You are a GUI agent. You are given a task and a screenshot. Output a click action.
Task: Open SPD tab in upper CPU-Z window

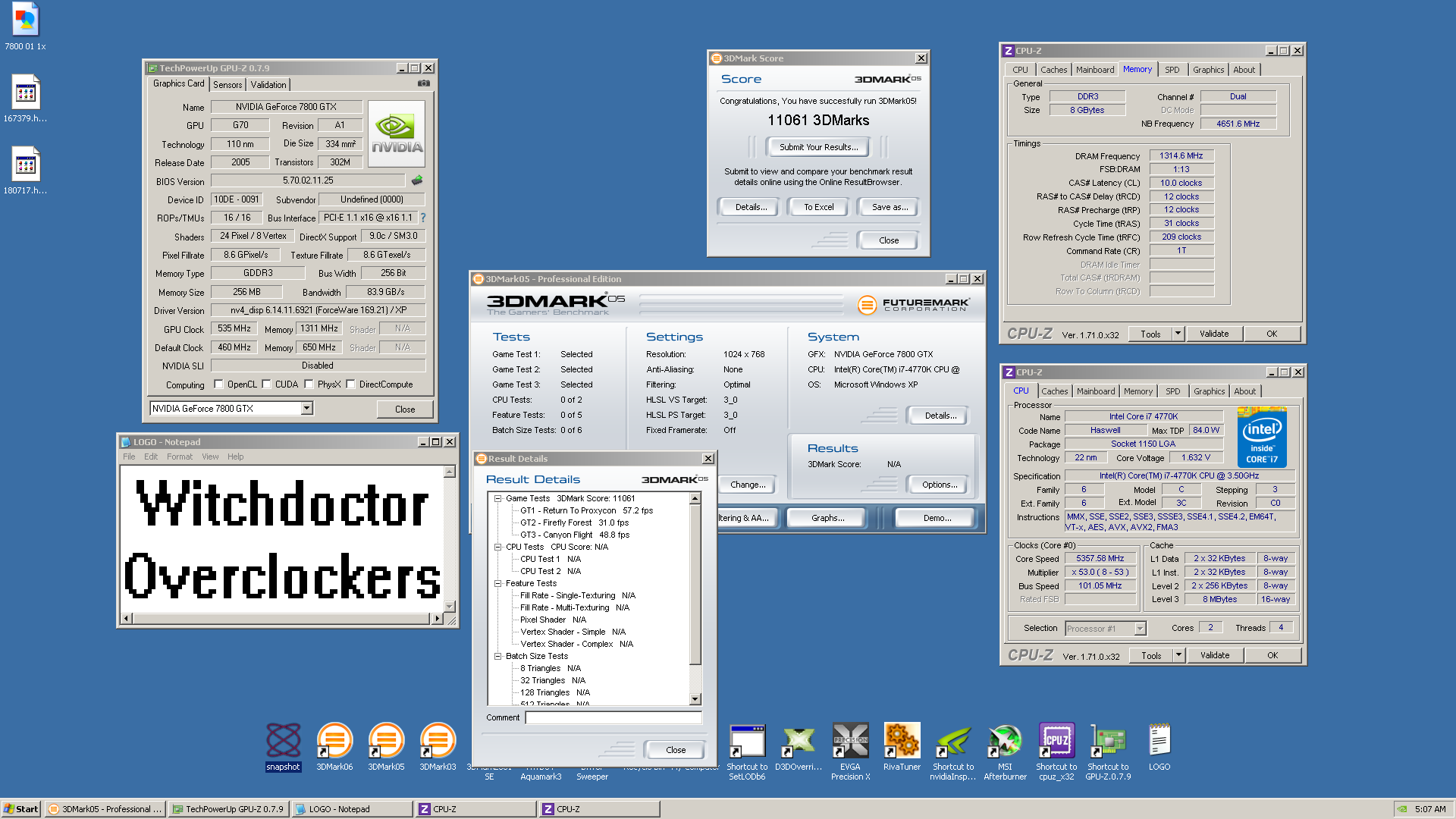click(1172, 70)
